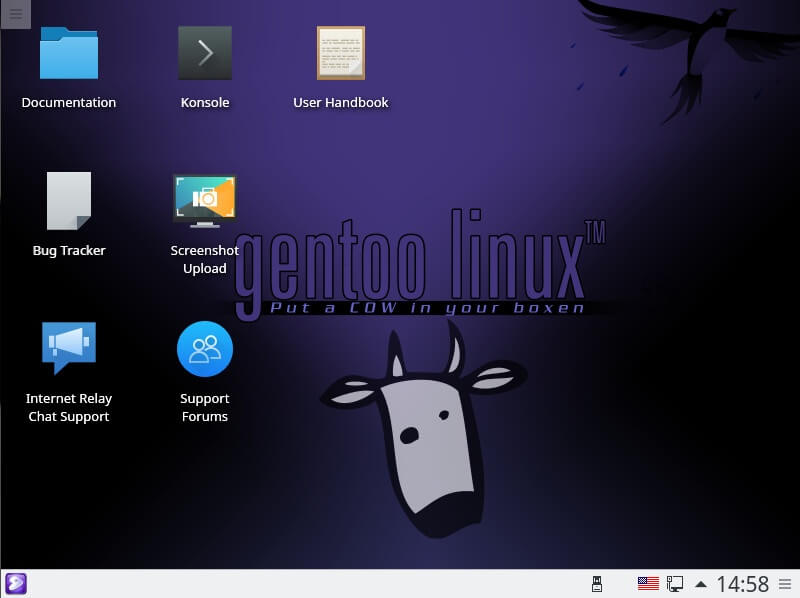
Task: Select the Screenshot Upload label text
Action: (x=205, y=259)
